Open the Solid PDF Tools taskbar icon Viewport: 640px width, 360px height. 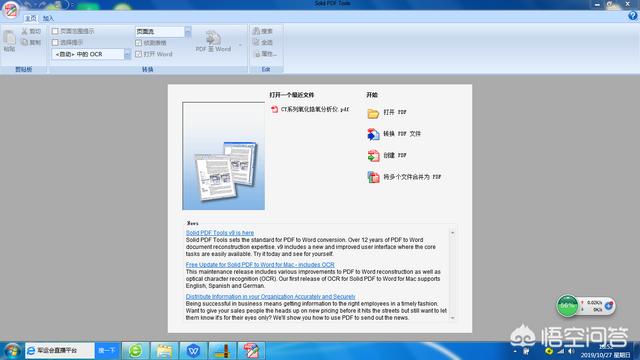point(251,351)
